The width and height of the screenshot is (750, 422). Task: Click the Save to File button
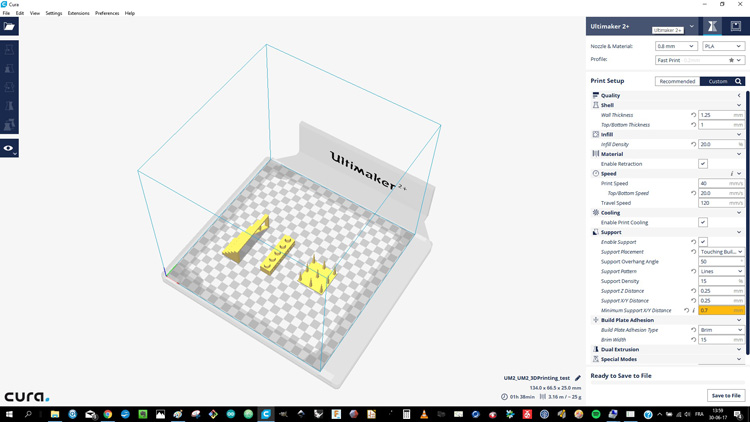[726, 395]
